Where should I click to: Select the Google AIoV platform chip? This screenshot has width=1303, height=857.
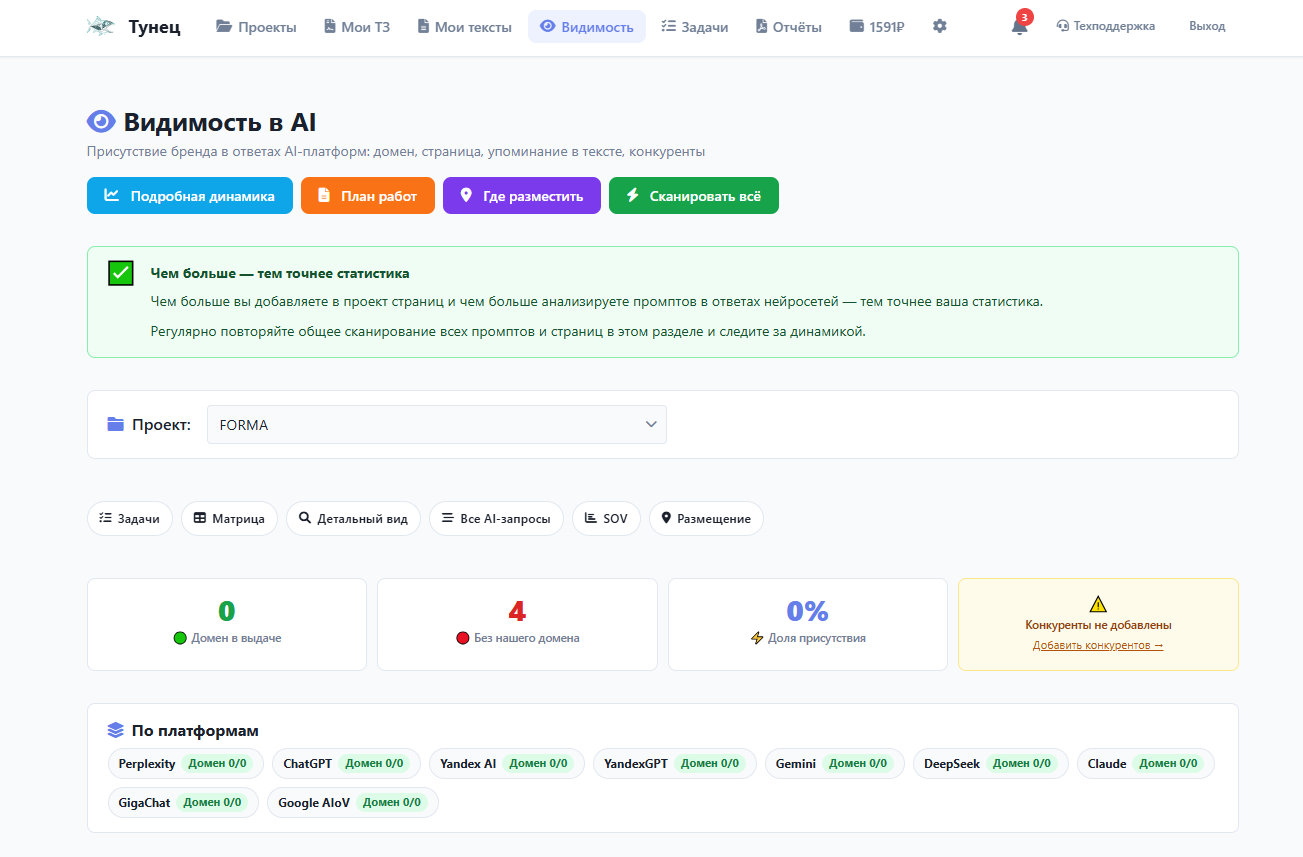(x=353, y=803)
